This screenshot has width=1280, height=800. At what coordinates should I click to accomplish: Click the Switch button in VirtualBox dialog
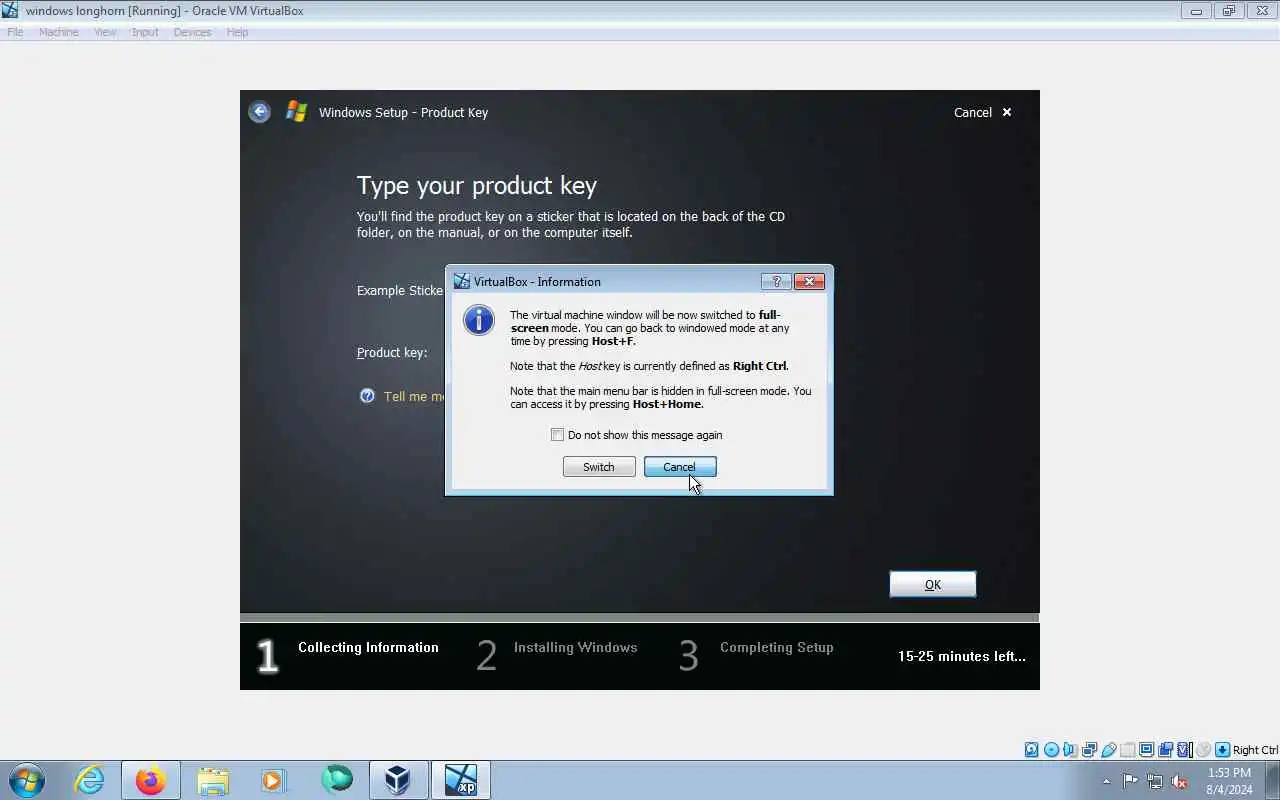pos(599,467)
